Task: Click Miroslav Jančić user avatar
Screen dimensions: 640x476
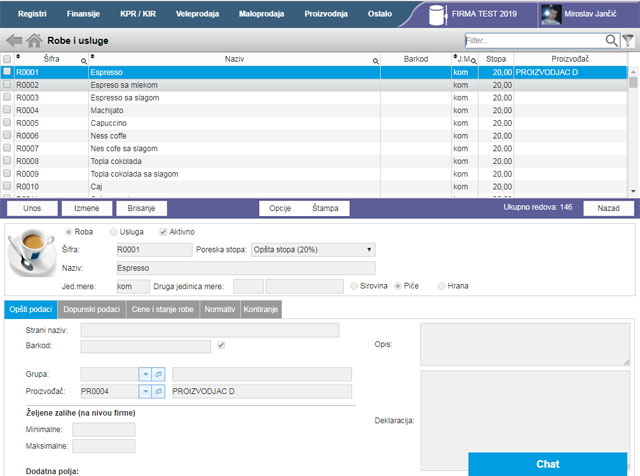Action: [550, 15]
